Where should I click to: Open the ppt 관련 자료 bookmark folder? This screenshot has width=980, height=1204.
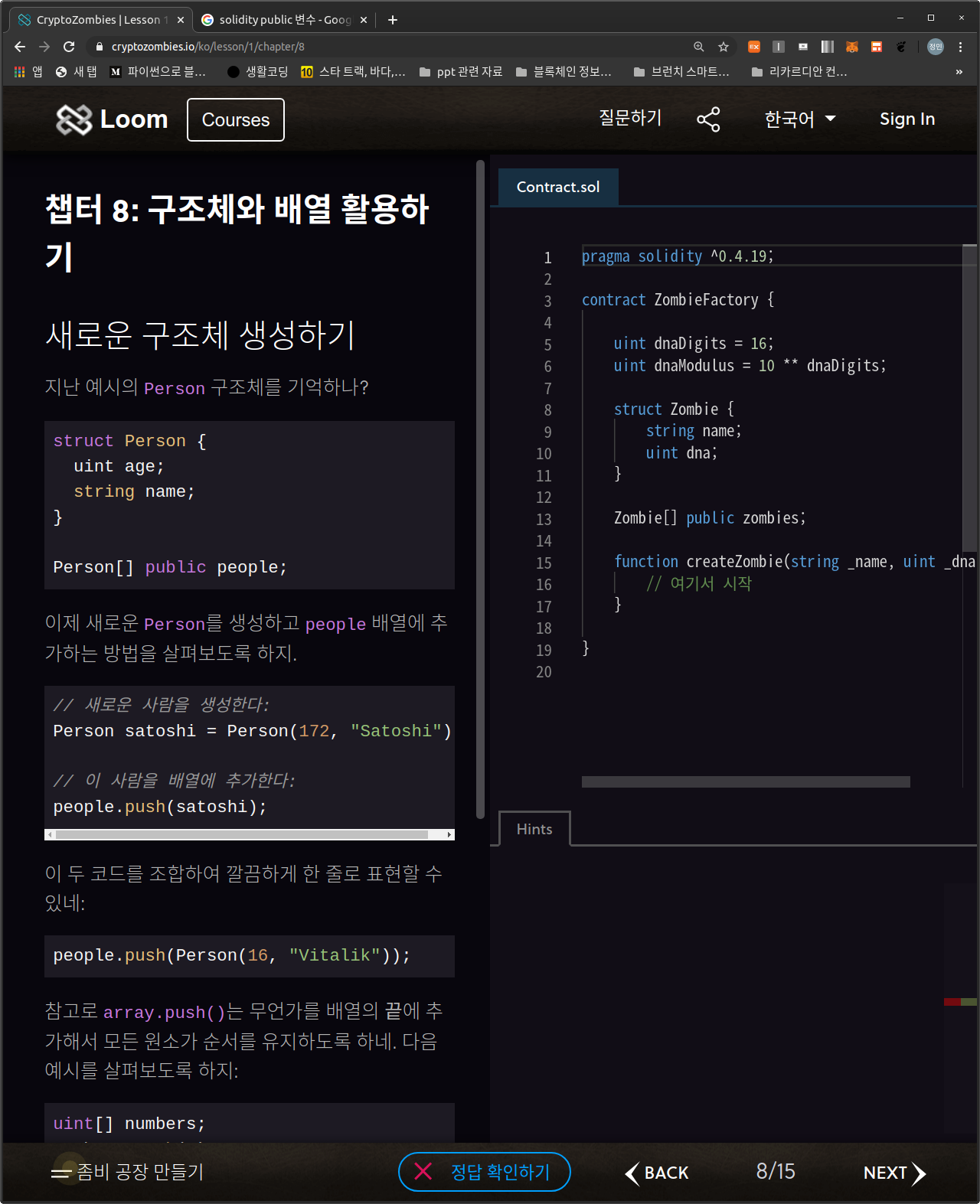[461, 72]
